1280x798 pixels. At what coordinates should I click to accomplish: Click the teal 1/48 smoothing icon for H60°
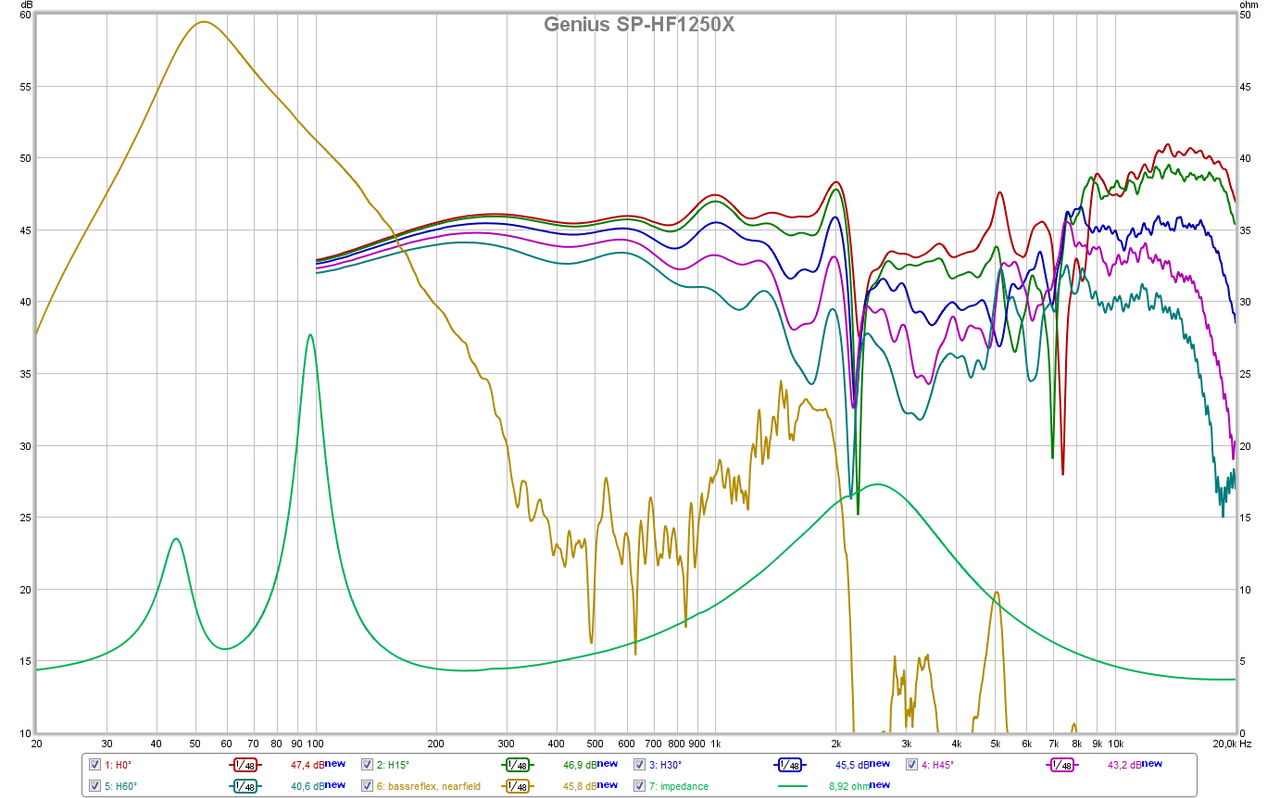pyautogui.click(x=246, y=786)
